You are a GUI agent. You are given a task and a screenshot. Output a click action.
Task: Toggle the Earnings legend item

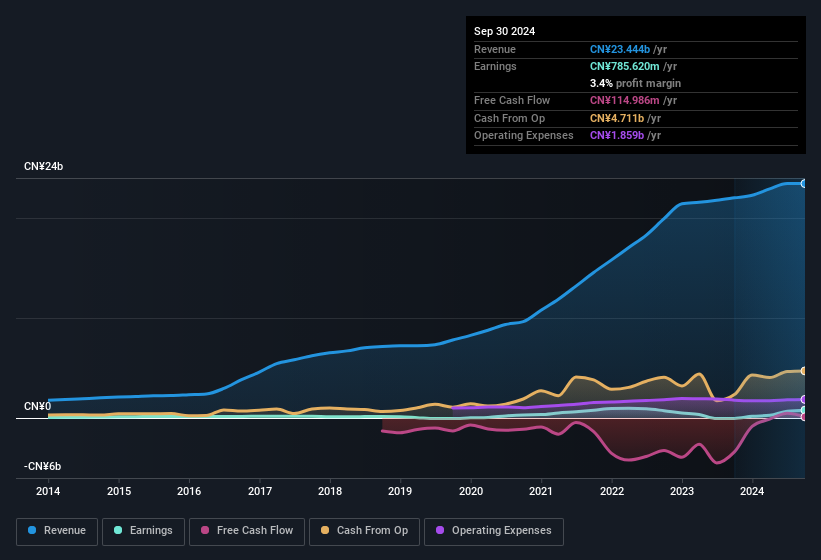[143, 531]
